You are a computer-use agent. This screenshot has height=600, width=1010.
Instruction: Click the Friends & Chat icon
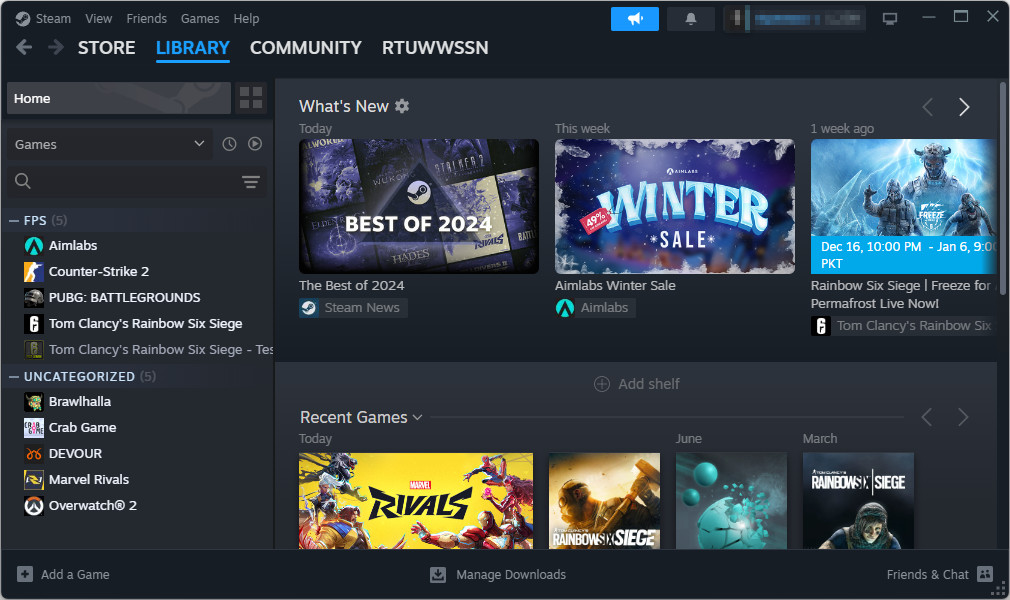point(985,574)
